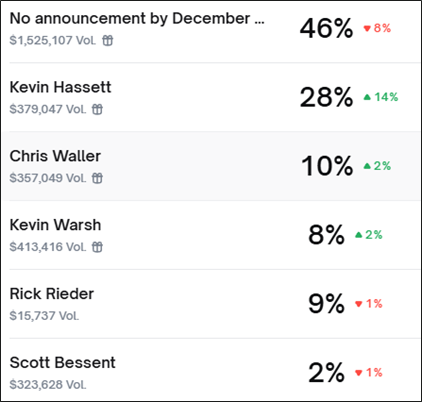Click the red down arrow in Scott Bessent row
Screen dimensions: 422x402
[359, 373]
